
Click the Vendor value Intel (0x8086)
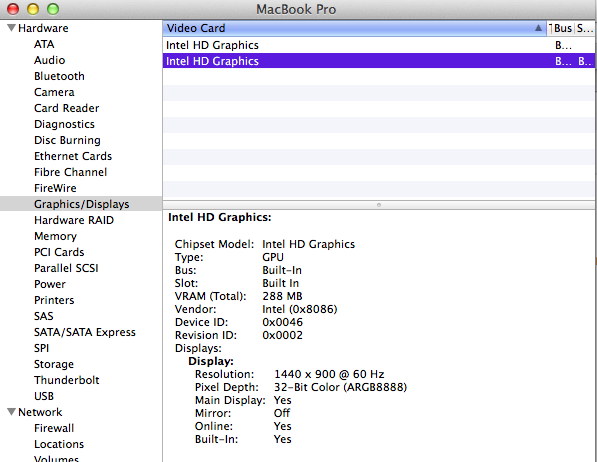tap(300, 309)
